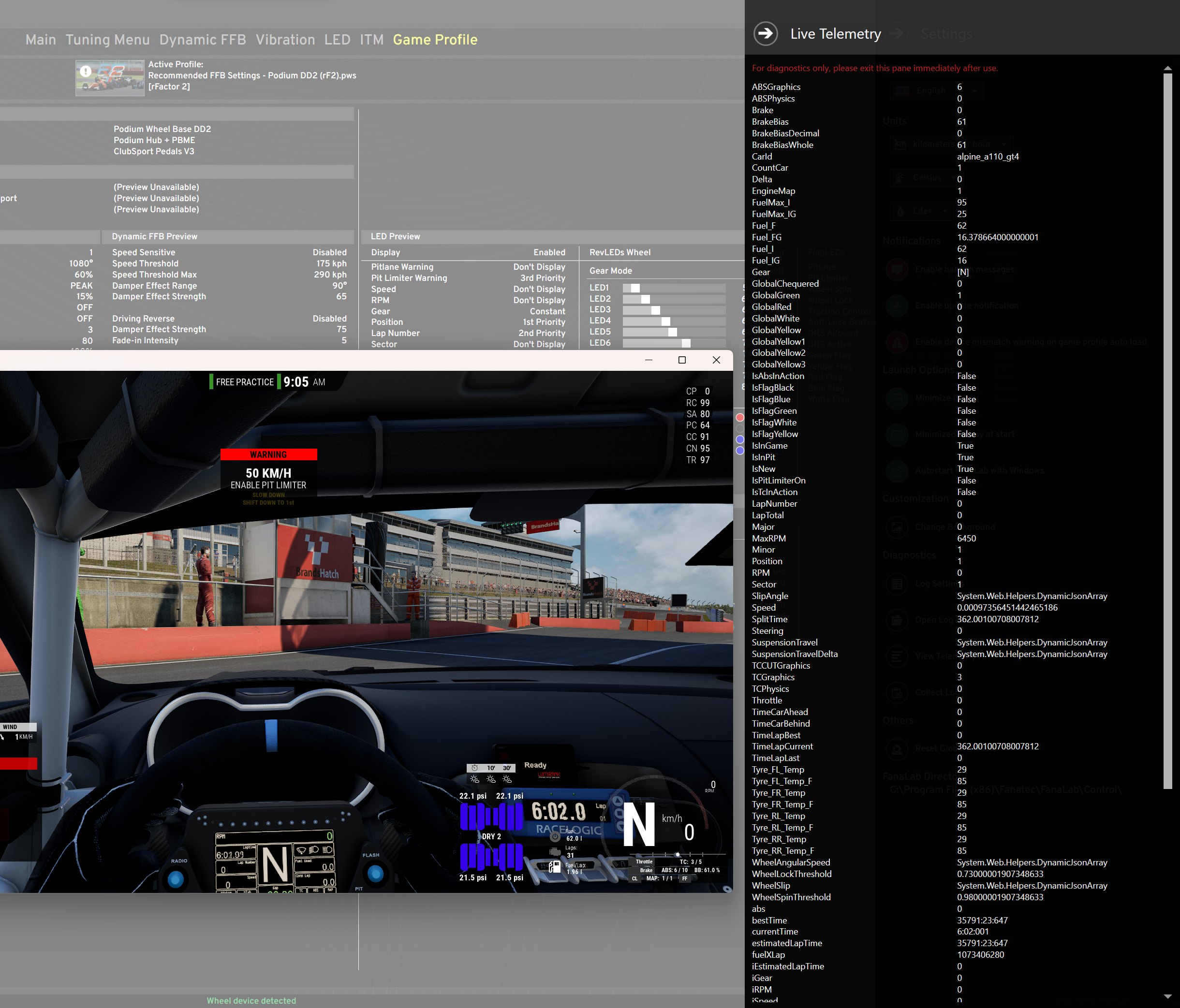The width and height of the screenshot is (1180, 1008).
Task: Adjust the LED1 RPM slider handle
Action: 635,288
